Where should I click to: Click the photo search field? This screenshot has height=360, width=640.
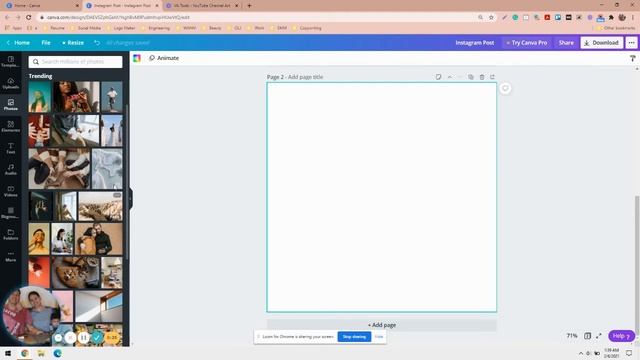point(76,62)
